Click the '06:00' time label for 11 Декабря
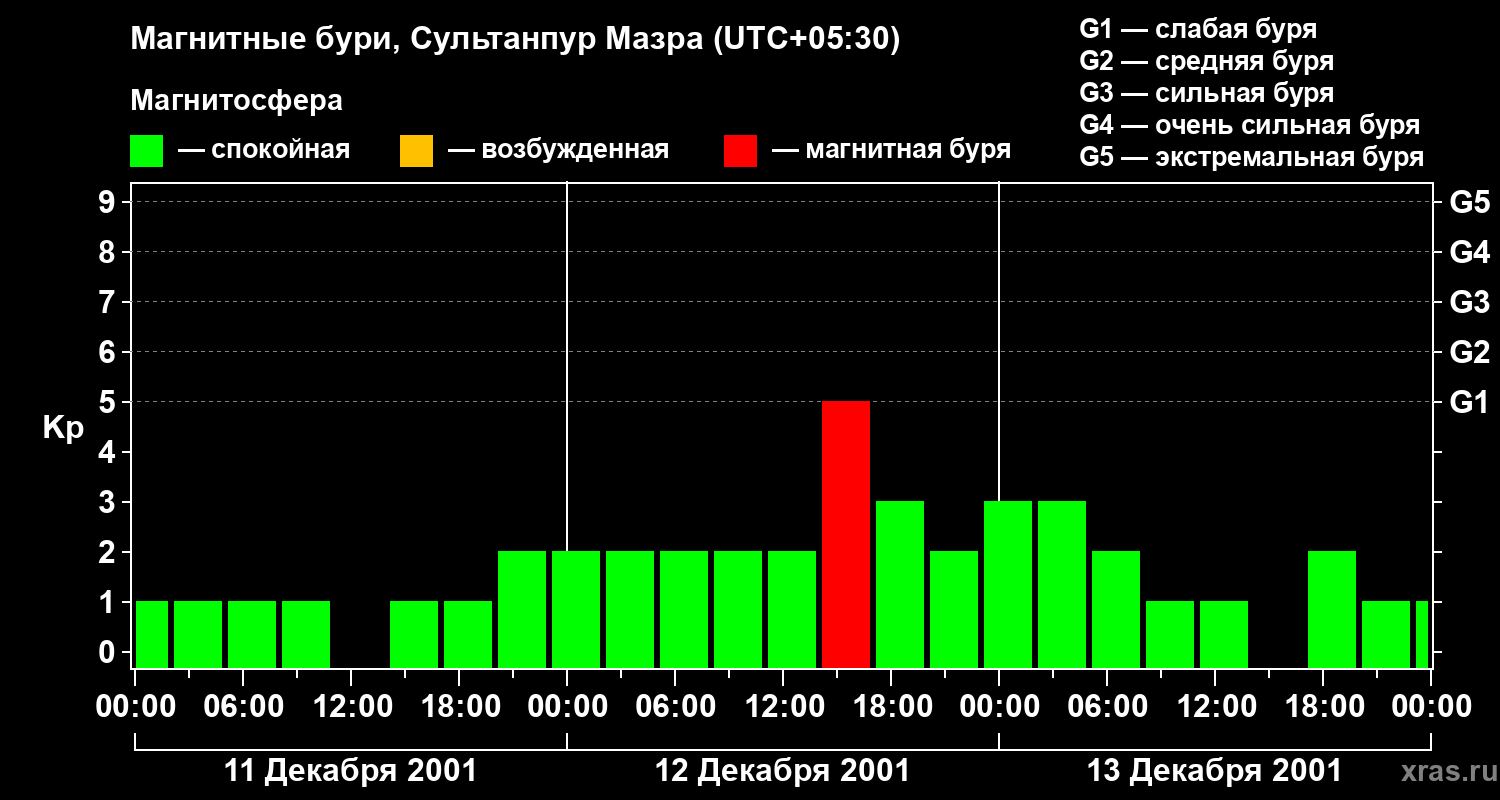1500x800 pixels. click(x=243, y=707)
